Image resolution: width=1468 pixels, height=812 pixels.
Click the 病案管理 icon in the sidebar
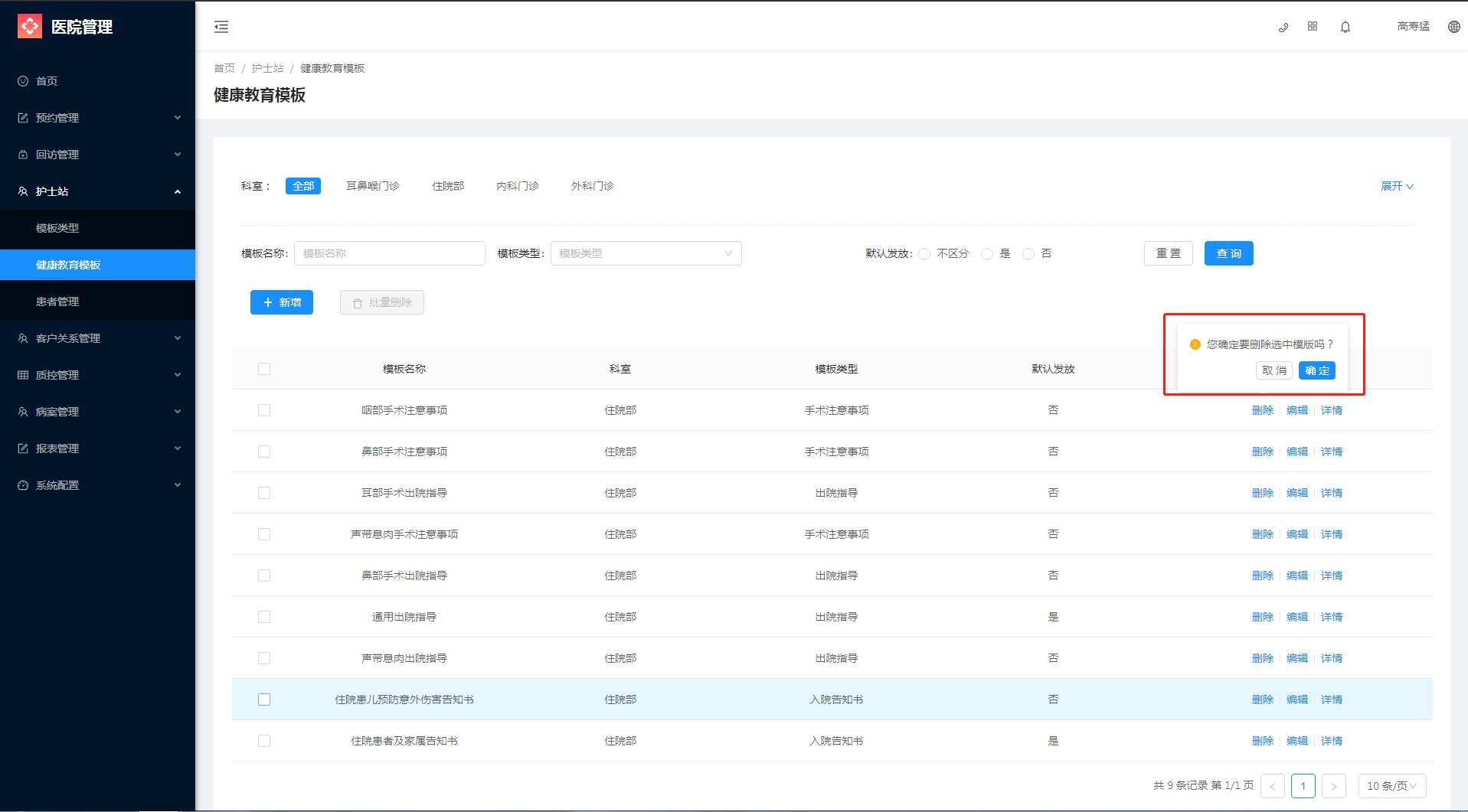click(23, 412)
